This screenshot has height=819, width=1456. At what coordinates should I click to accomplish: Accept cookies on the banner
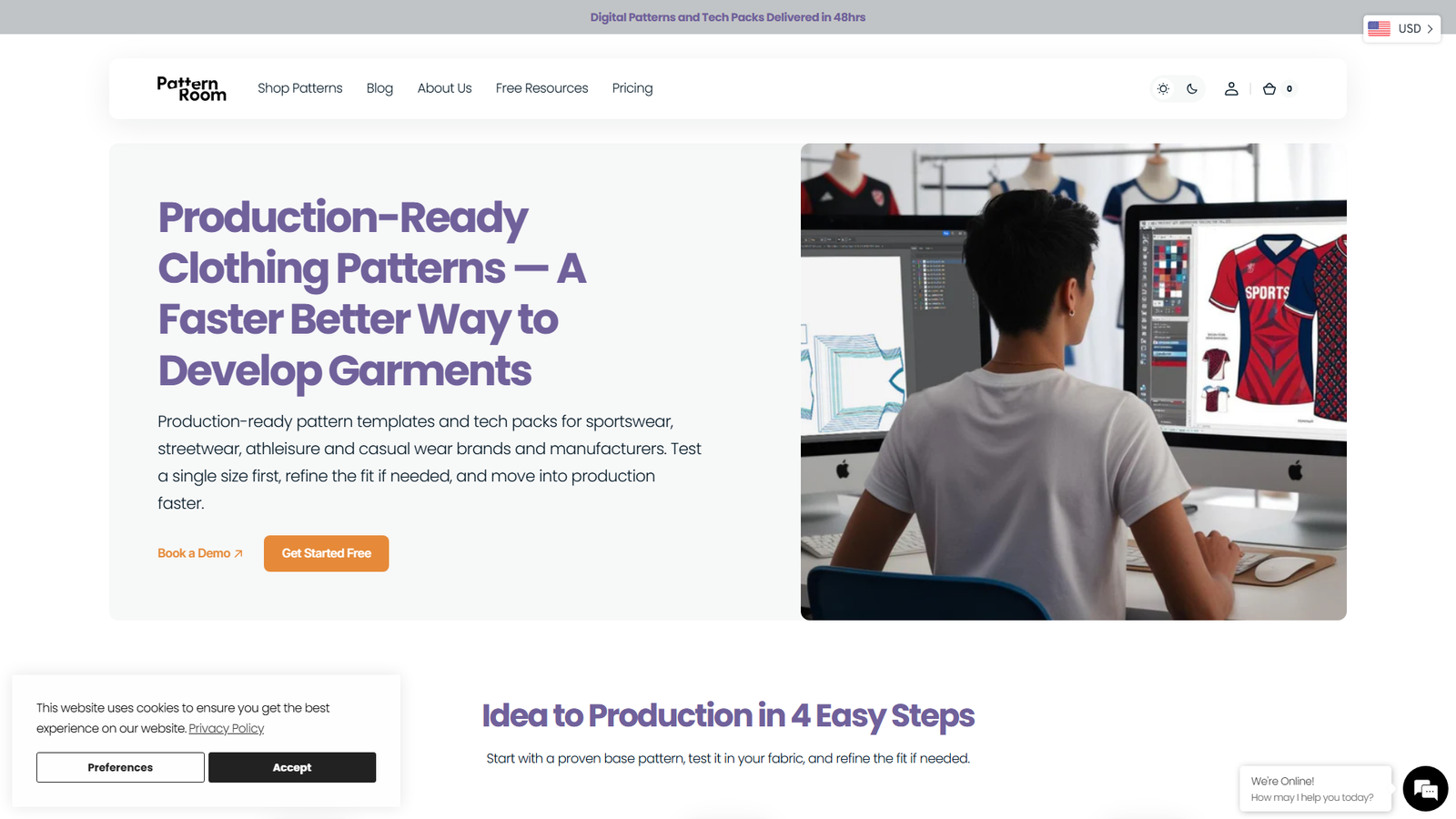pyautogui.click(x=291, y=767)
